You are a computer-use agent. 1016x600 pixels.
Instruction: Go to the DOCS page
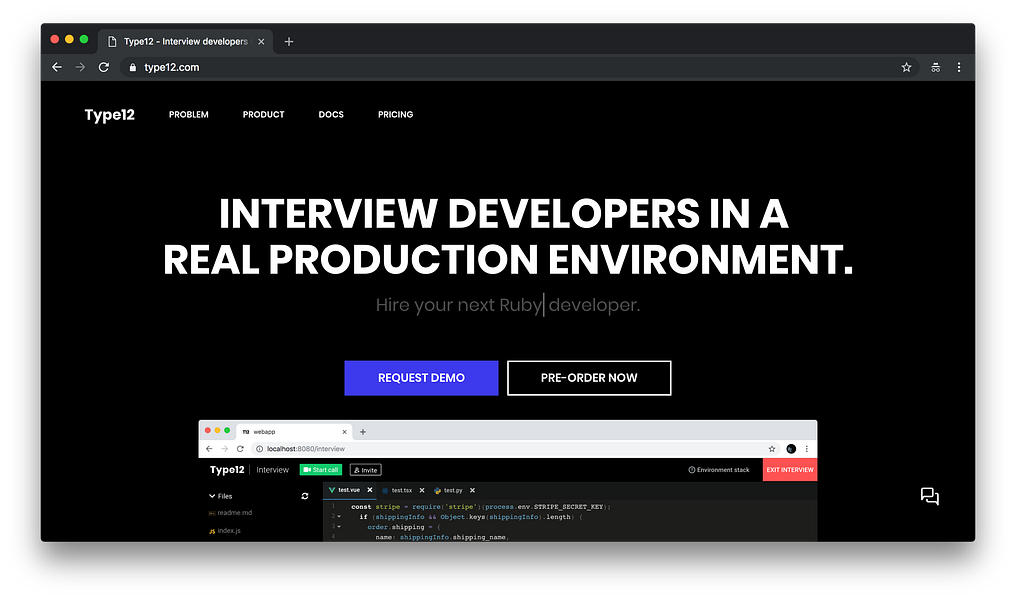331,115
